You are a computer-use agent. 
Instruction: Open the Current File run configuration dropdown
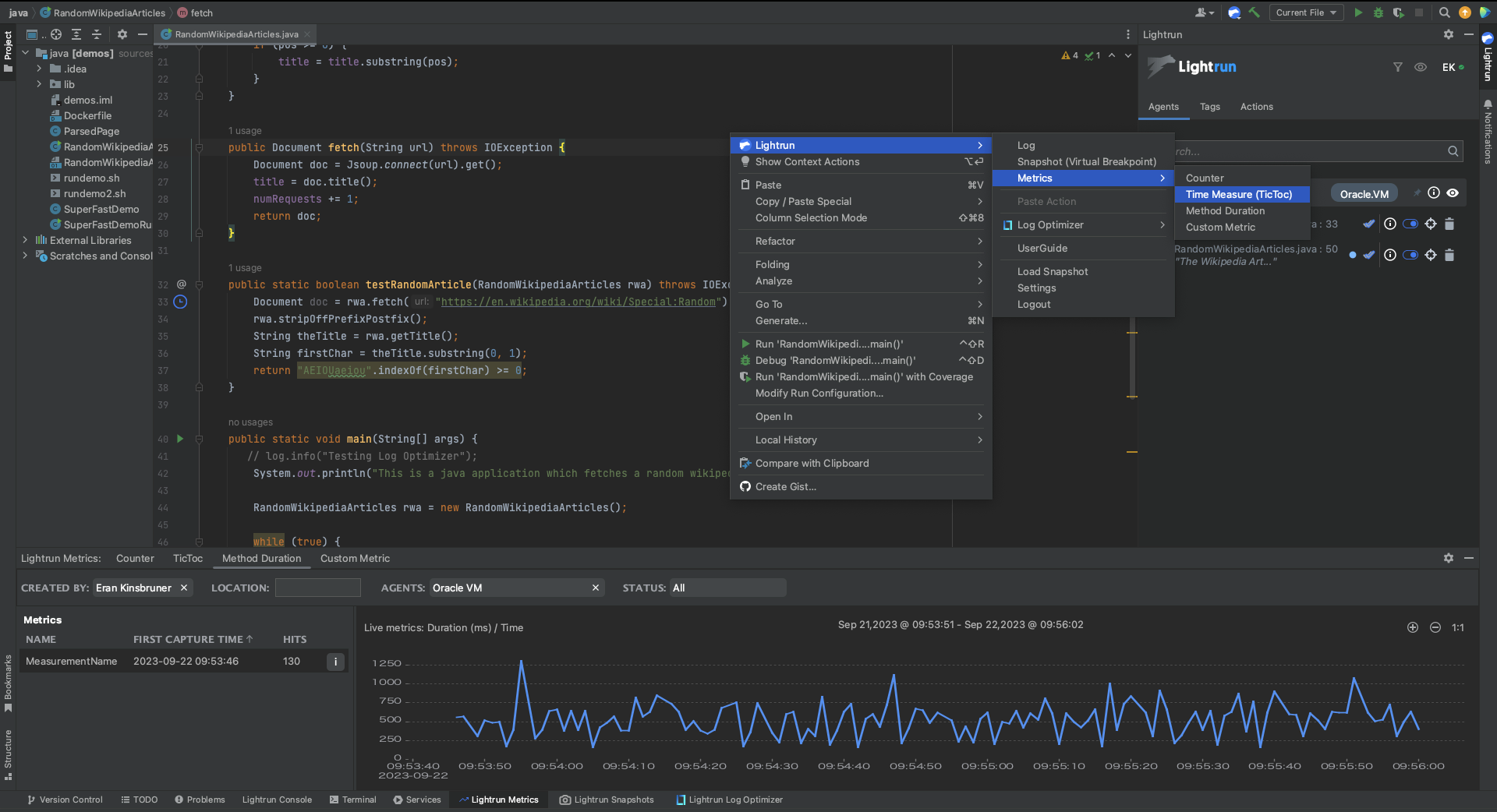coord(1305,12)
